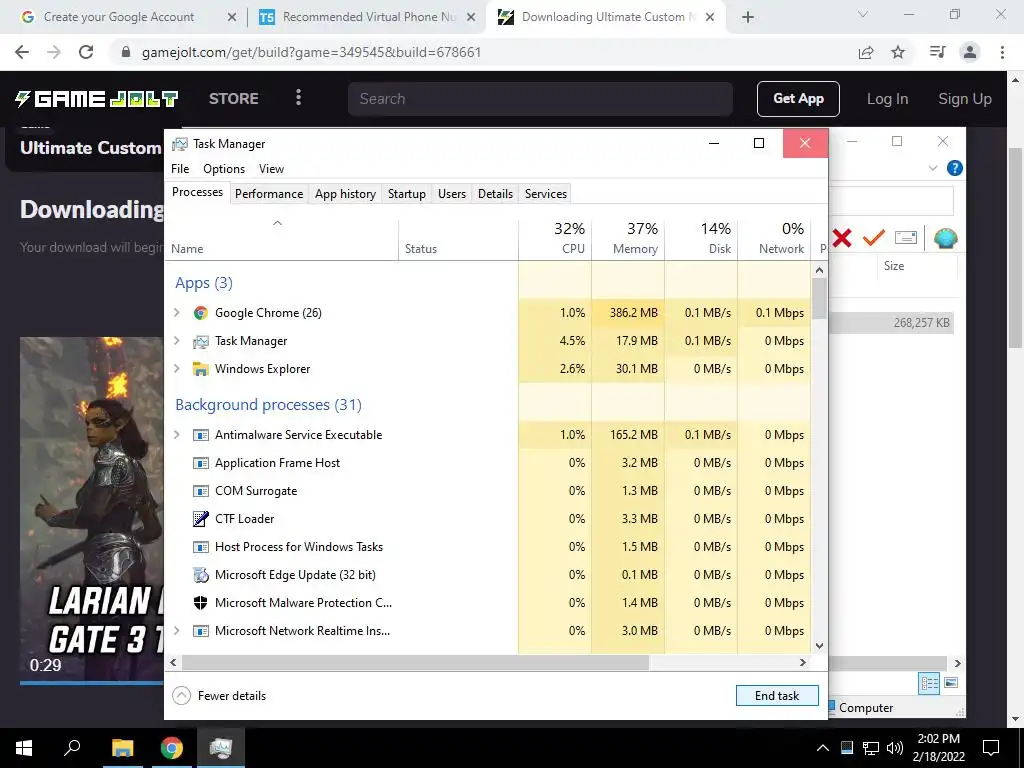Sort processes by Memory column
This screenshot has width=1024, height=768.
click(628, 238)
